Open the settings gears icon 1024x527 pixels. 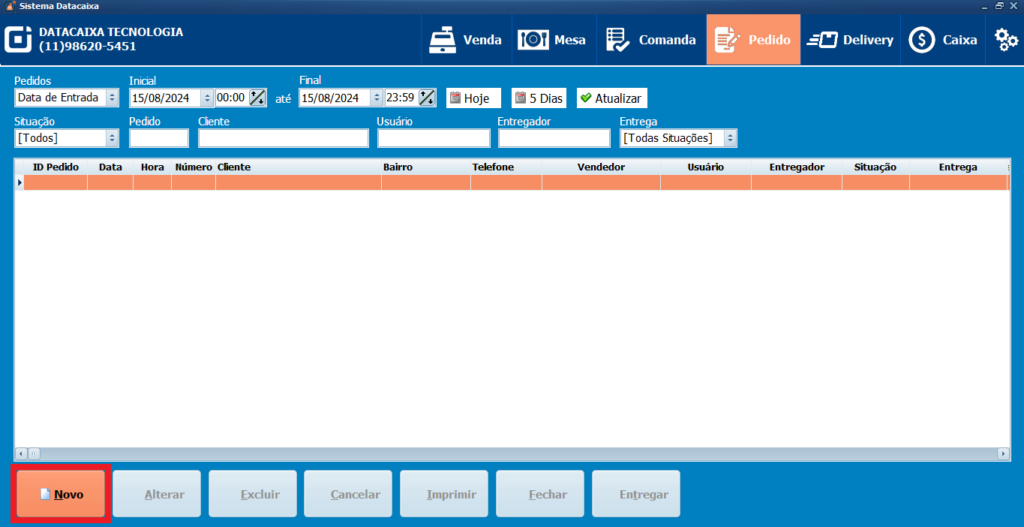(x=1006, y=40)
